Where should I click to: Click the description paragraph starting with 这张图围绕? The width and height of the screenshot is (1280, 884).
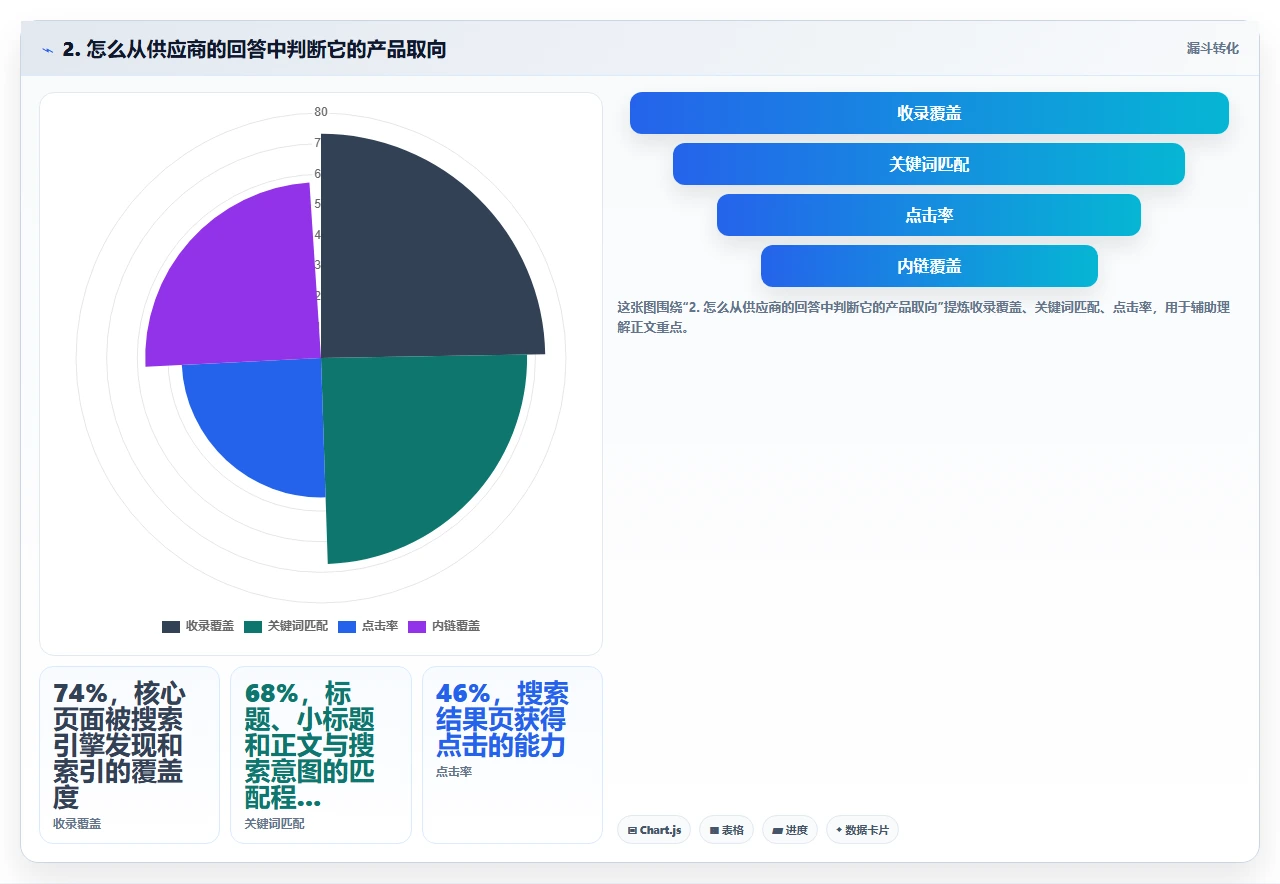(924, 317)
